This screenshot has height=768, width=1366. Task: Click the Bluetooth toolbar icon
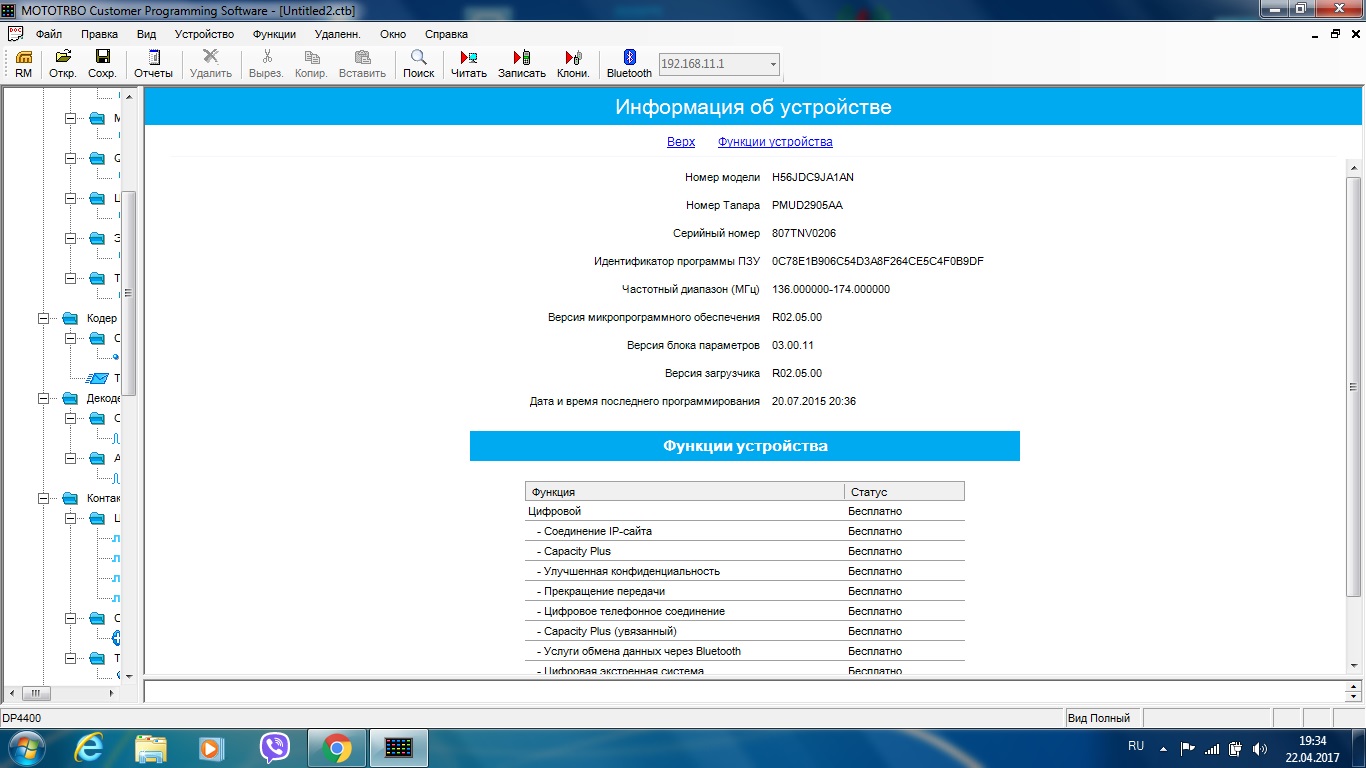point(629,64)
